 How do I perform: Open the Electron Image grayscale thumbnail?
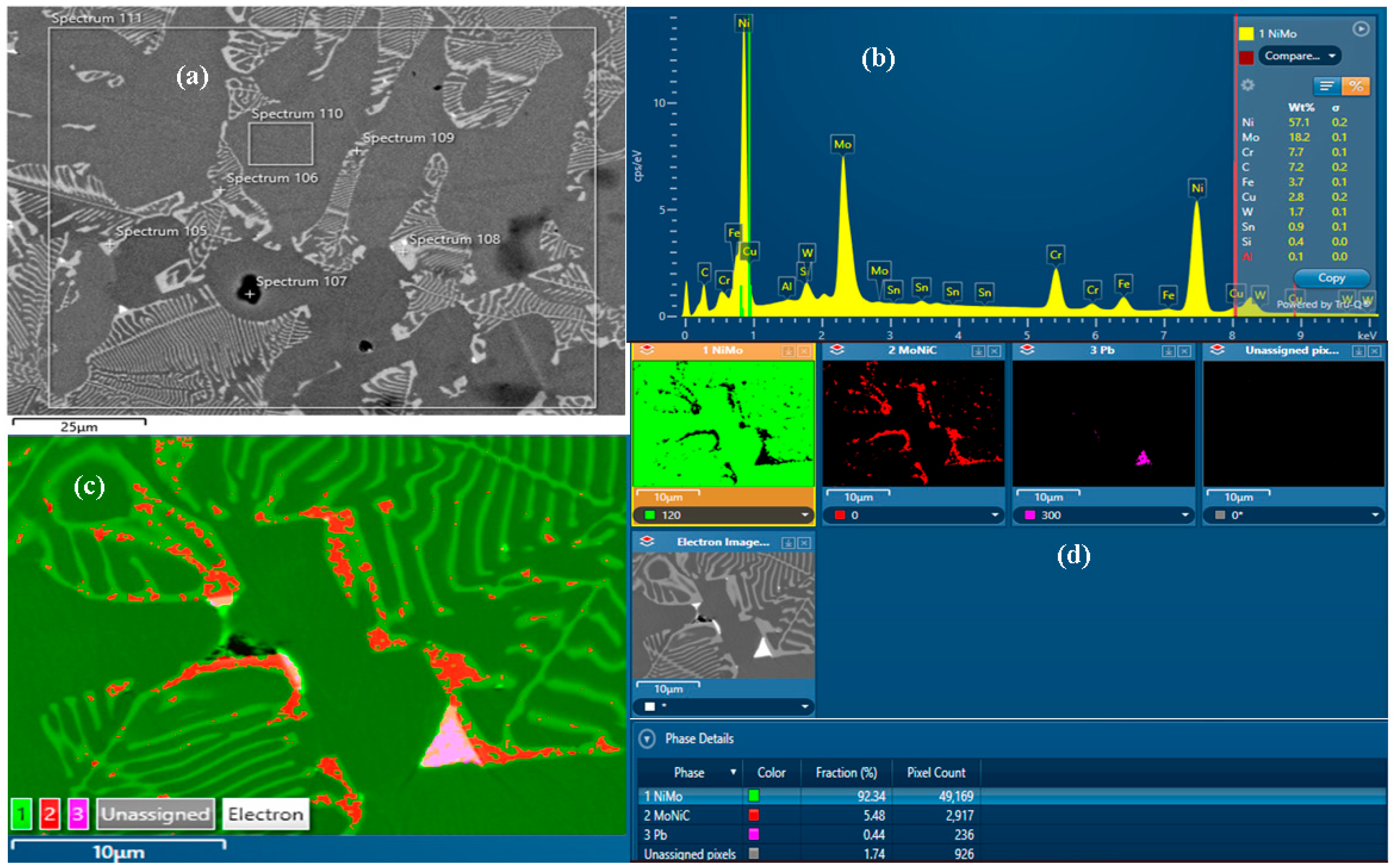[724, 615]
